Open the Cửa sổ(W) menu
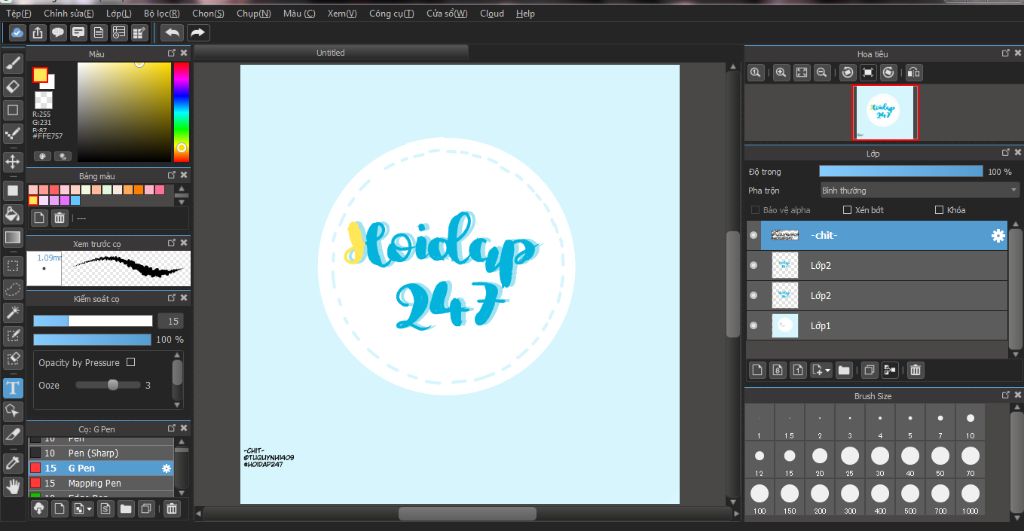The height and width of the screenshot is (531, 1024). click(447, 13)
